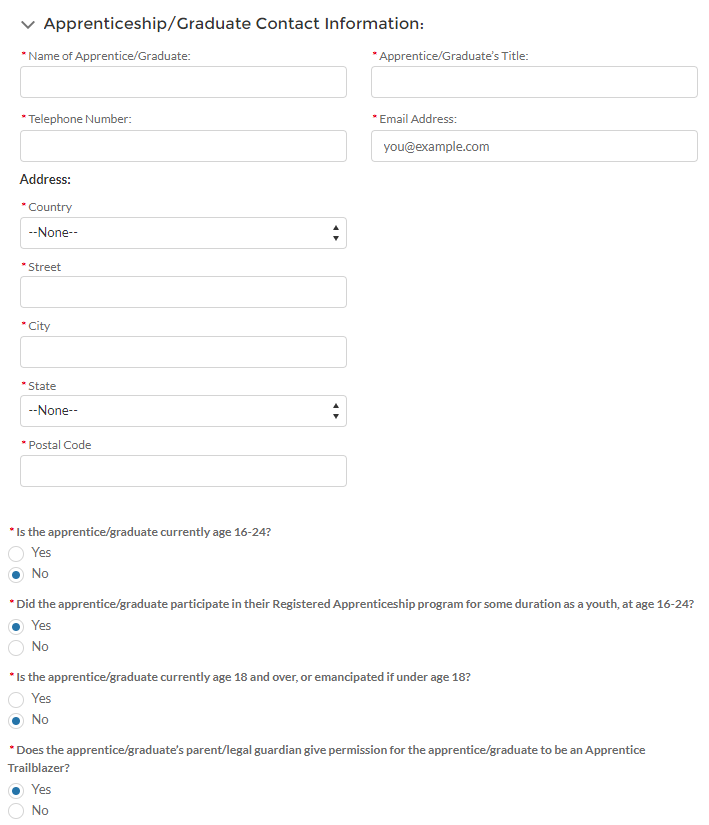Screen dimensions: 709x825
Task: Open the State dropdown
Action: [x=183, y=411]
